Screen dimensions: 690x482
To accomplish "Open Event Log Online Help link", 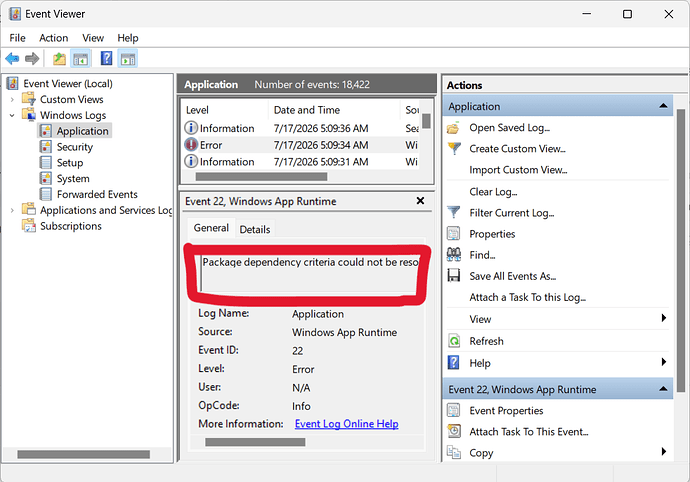I will pos(347,423).
